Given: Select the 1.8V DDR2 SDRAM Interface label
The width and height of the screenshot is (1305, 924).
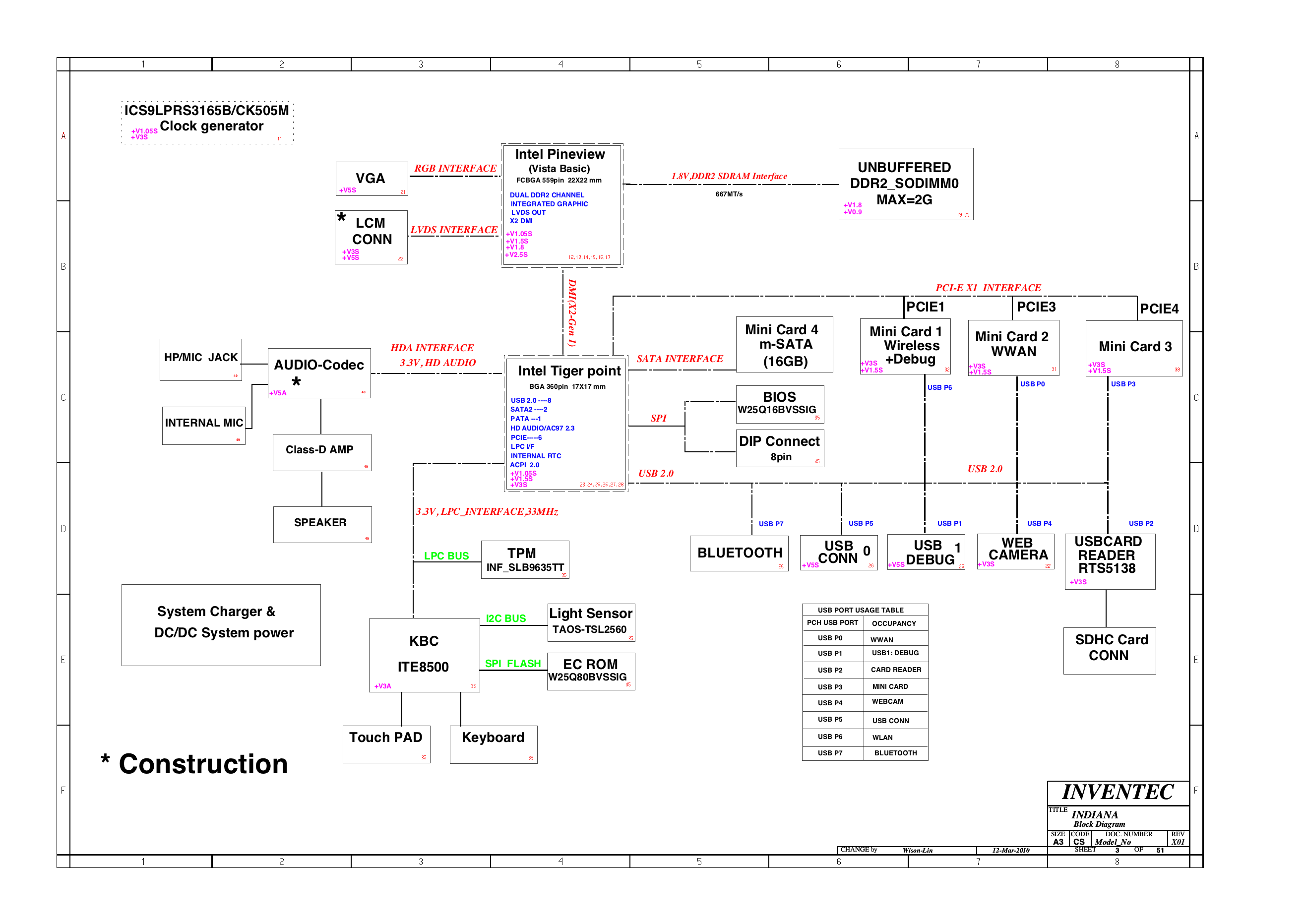Looking at the screenshot, I should coord(729,177).
